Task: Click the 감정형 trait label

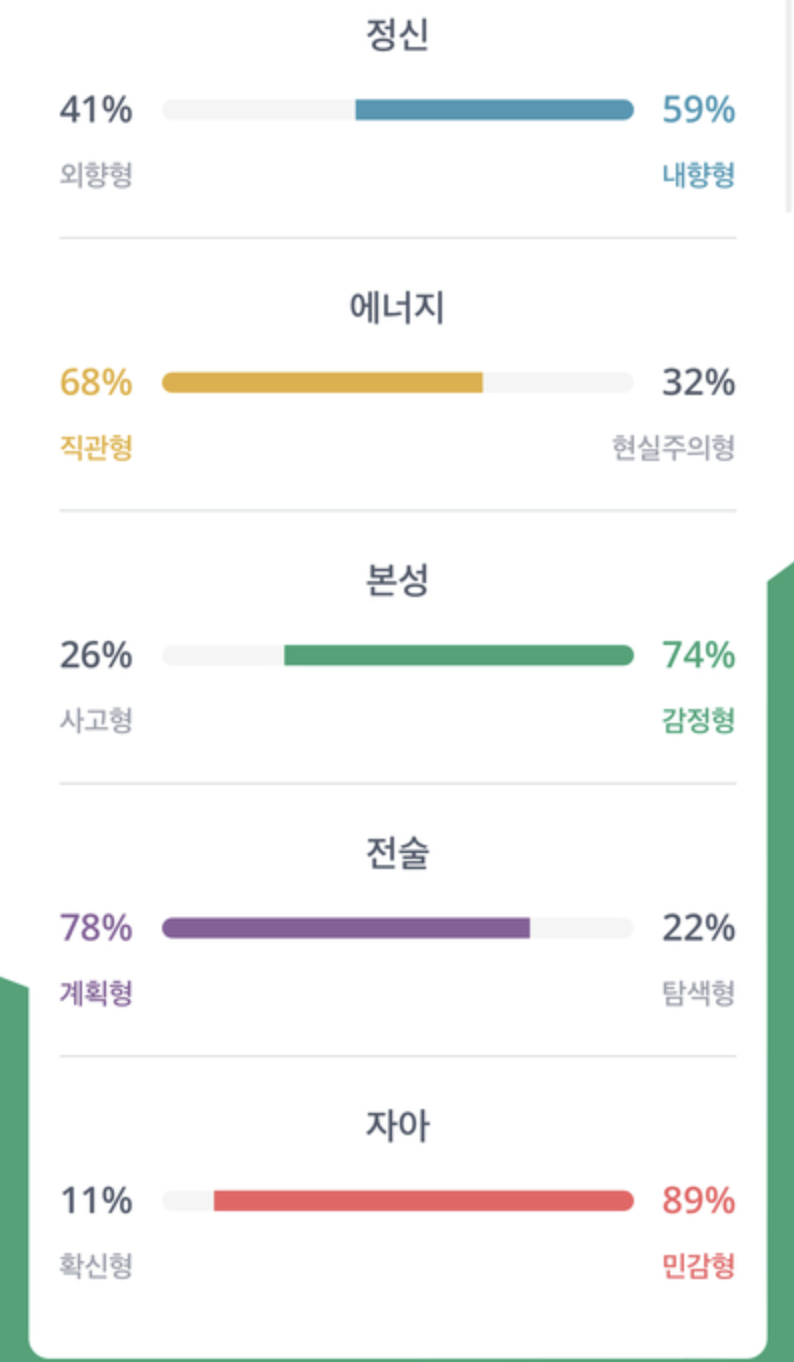Action: click(x=698, y=721)
